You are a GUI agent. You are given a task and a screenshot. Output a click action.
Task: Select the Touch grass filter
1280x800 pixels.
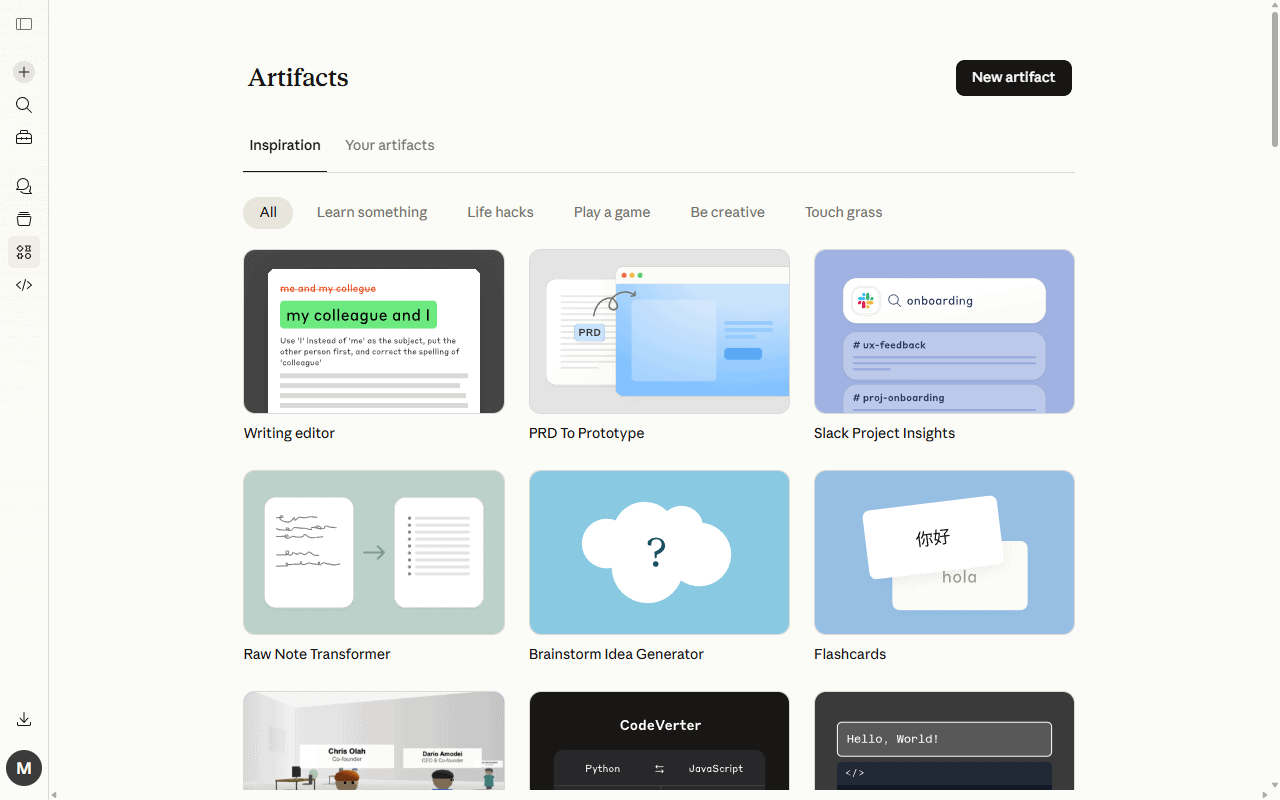(844, 212)
